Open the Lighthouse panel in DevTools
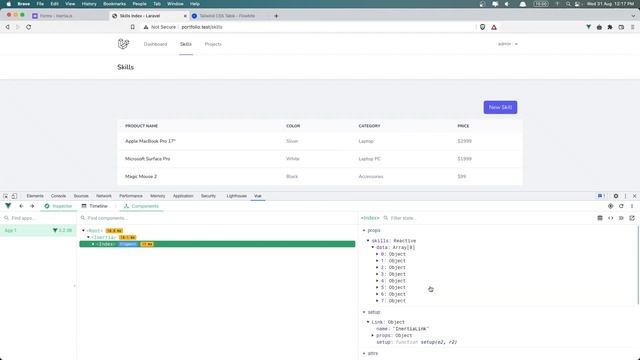 (x=236, y=196)
